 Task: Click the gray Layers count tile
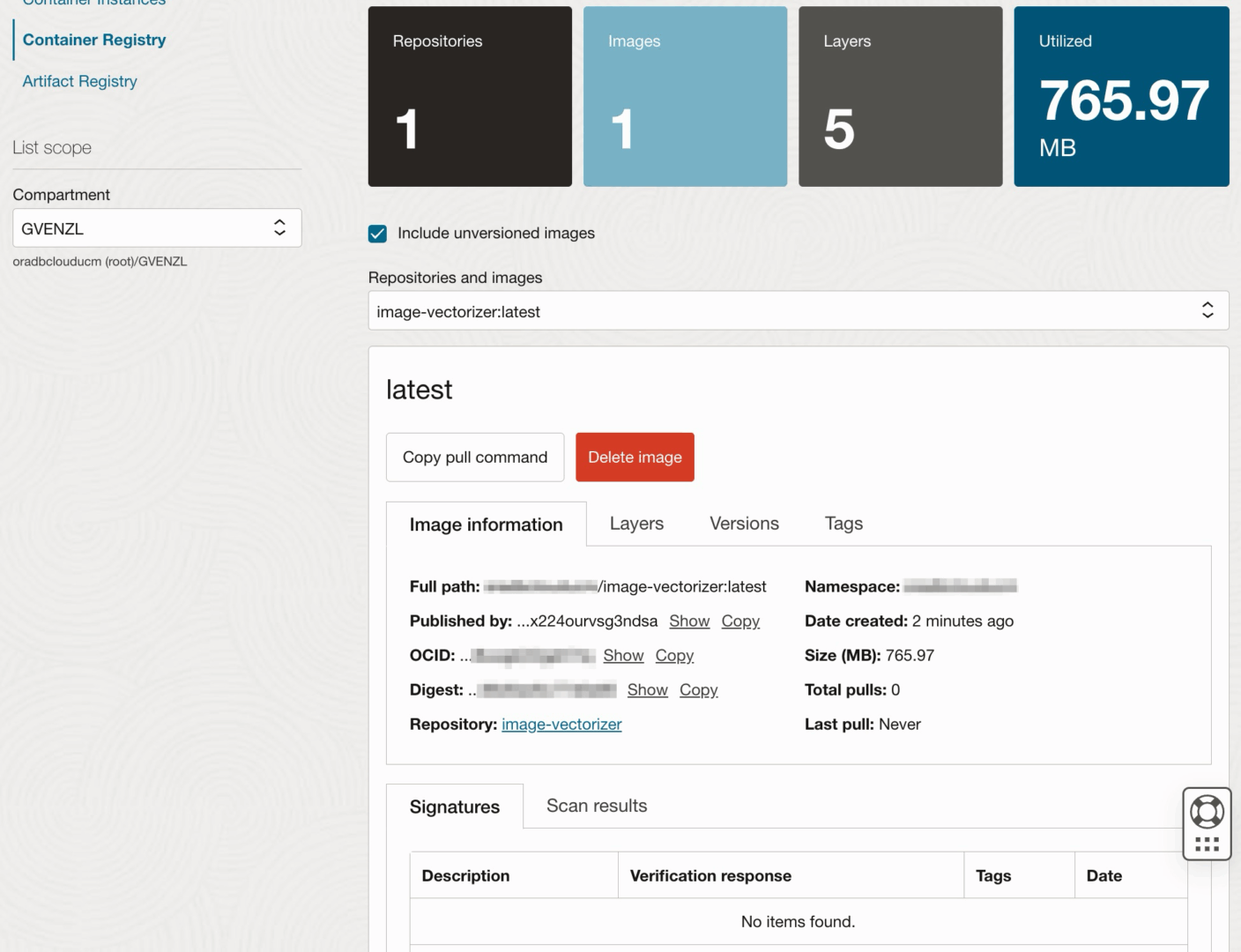[x=900, y=96]
